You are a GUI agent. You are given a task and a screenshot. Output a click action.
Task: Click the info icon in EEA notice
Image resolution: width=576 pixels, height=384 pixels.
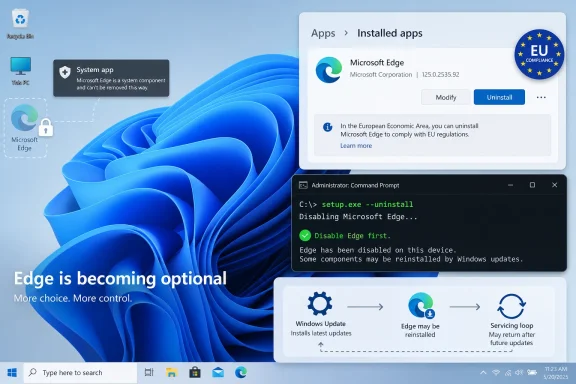(x=327, y=127)
